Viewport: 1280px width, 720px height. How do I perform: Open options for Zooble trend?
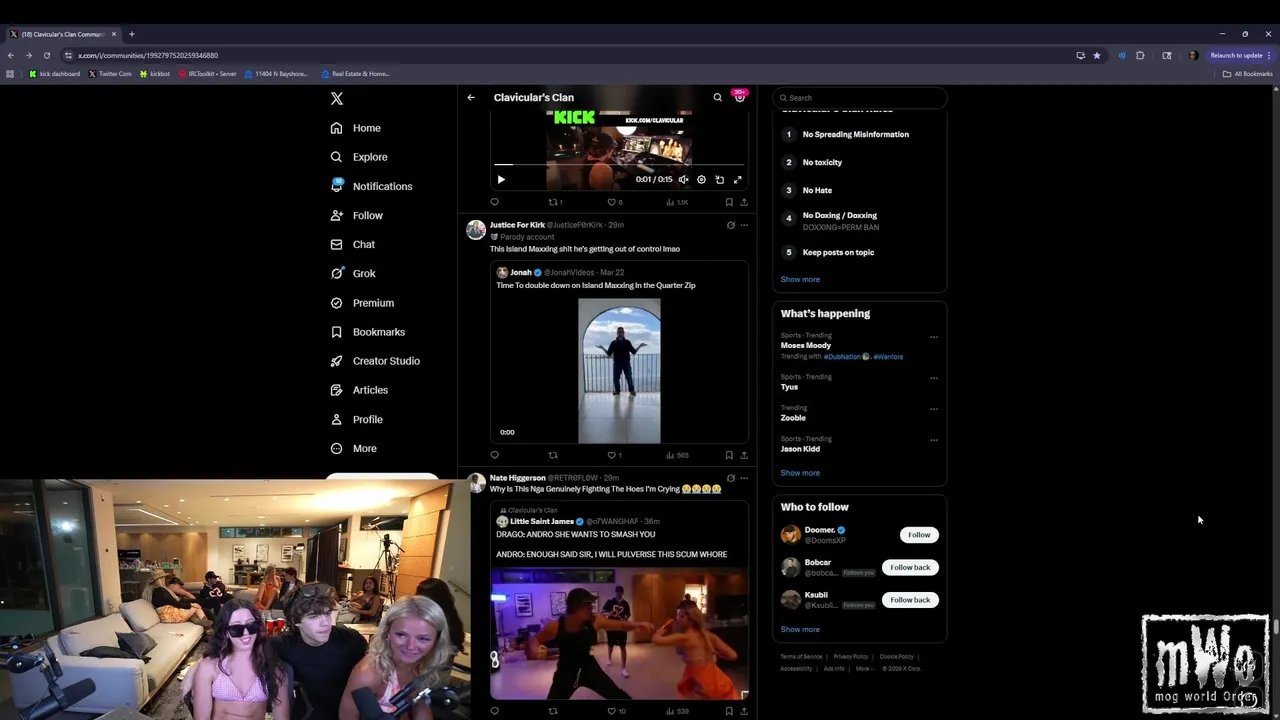pyautogui.click(x=934, y=409)
